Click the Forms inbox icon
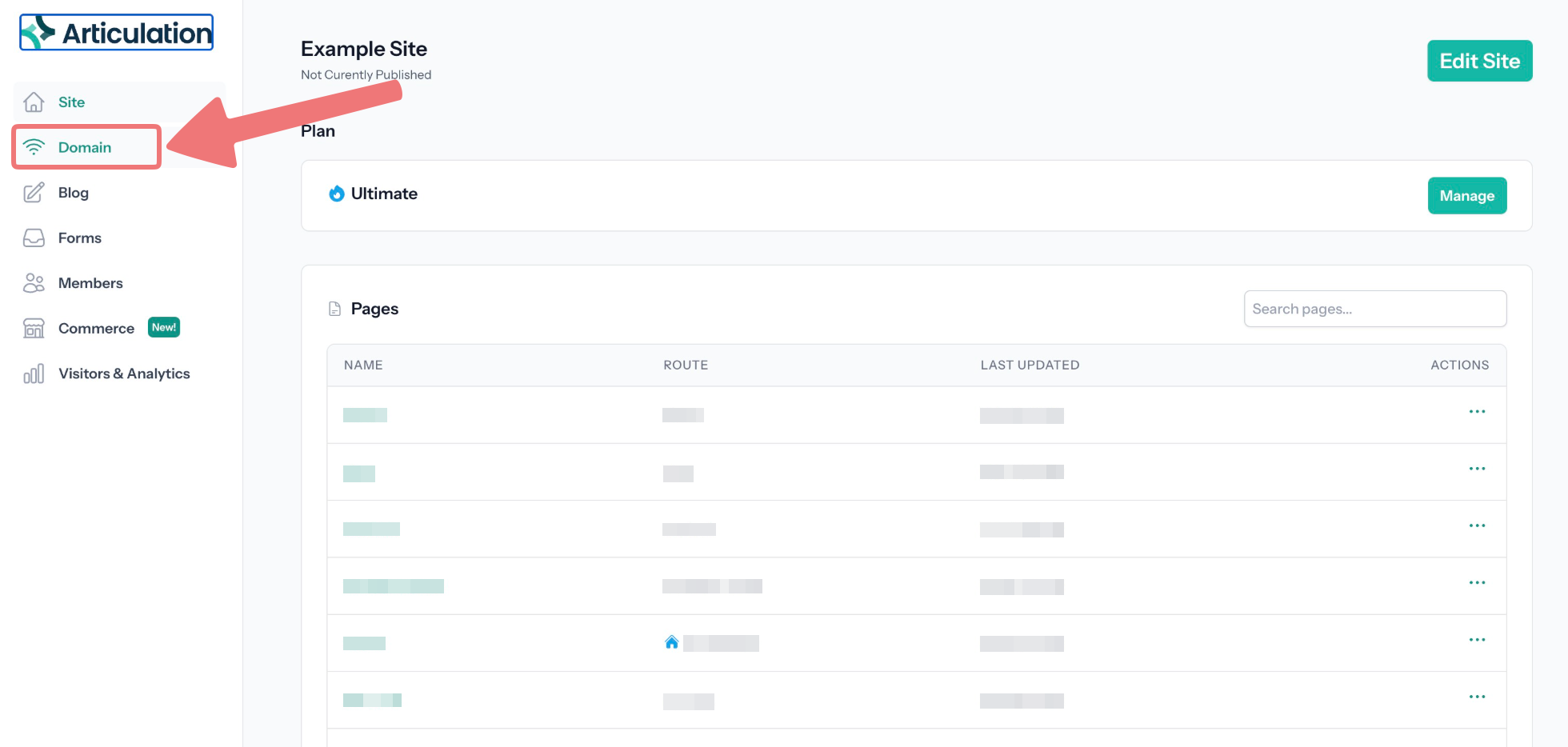Viewport: 1568px width, 747px height. pyautogui.click(x=34, y=238)
